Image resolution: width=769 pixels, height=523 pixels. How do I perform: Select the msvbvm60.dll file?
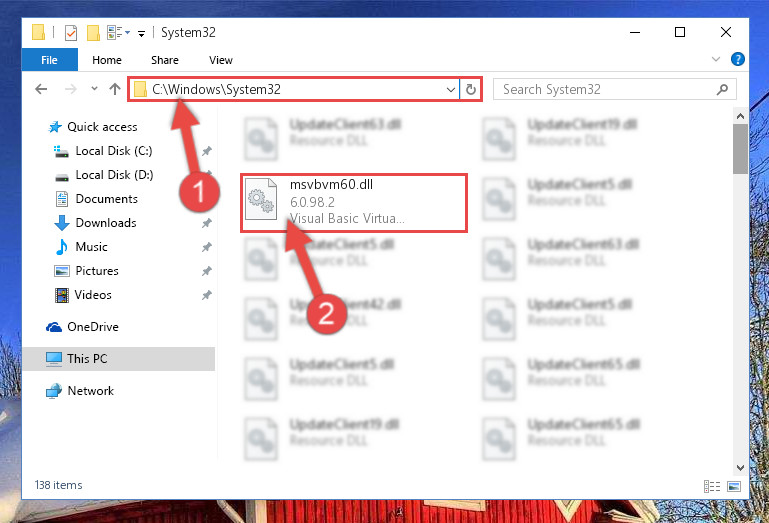pos(354,203)
